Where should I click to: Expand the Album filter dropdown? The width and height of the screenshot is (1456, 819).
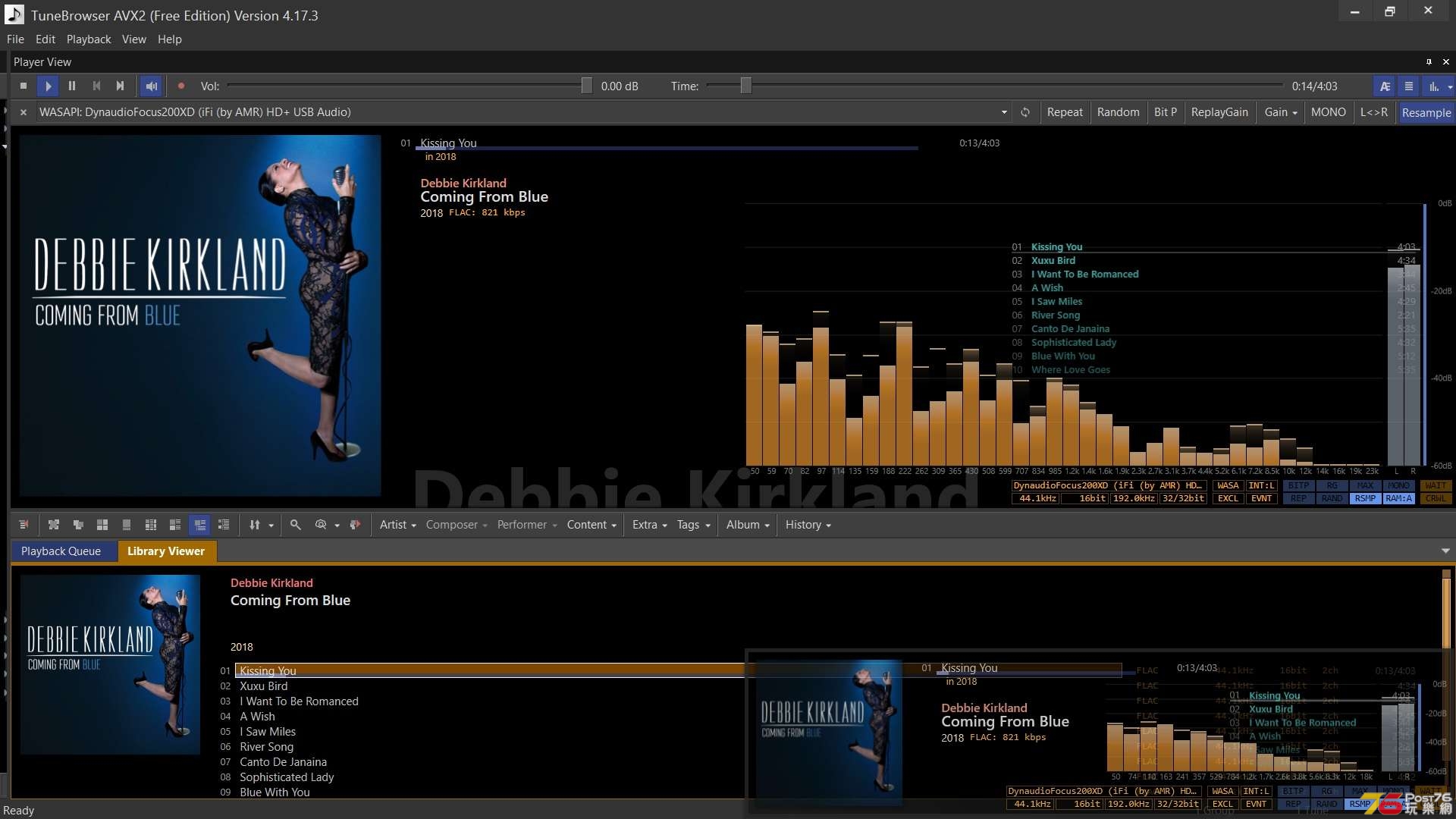click(x=748, y=525)
